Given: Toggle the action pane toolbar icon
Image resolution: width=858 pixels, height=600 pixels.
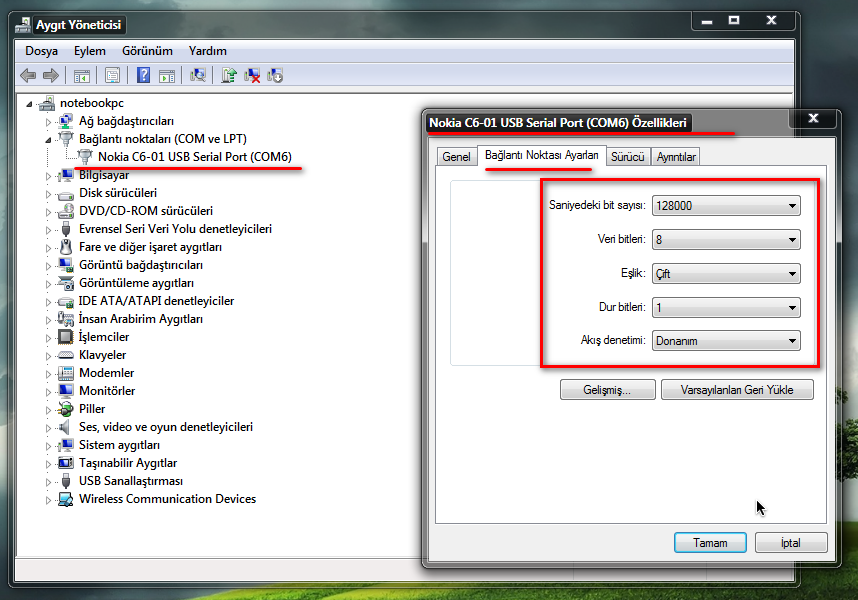Looking at the screenshot, I should point(167,75).
